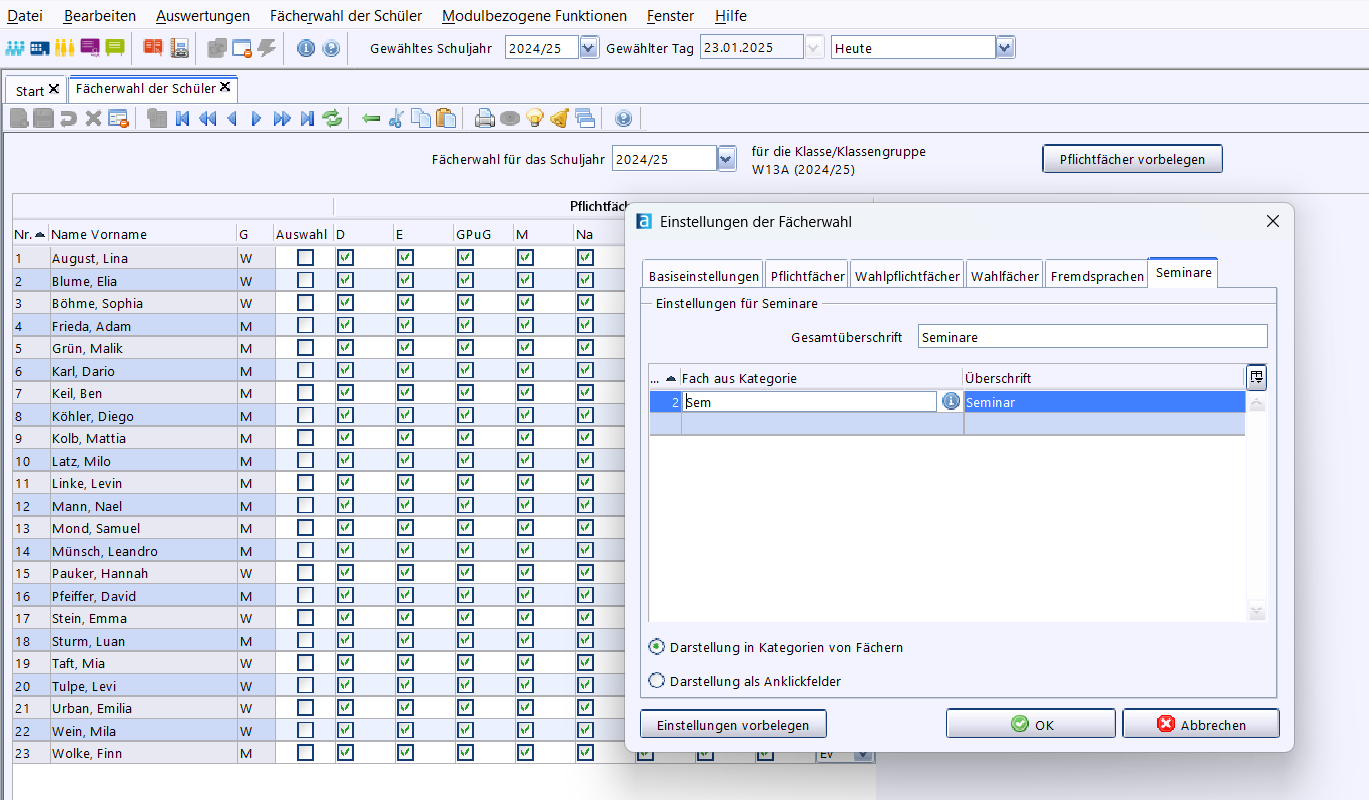Click Pflichtfächer vorbelegen button
The width and height of the screenshot is (1369, 800).
[x=1132, y=159]
